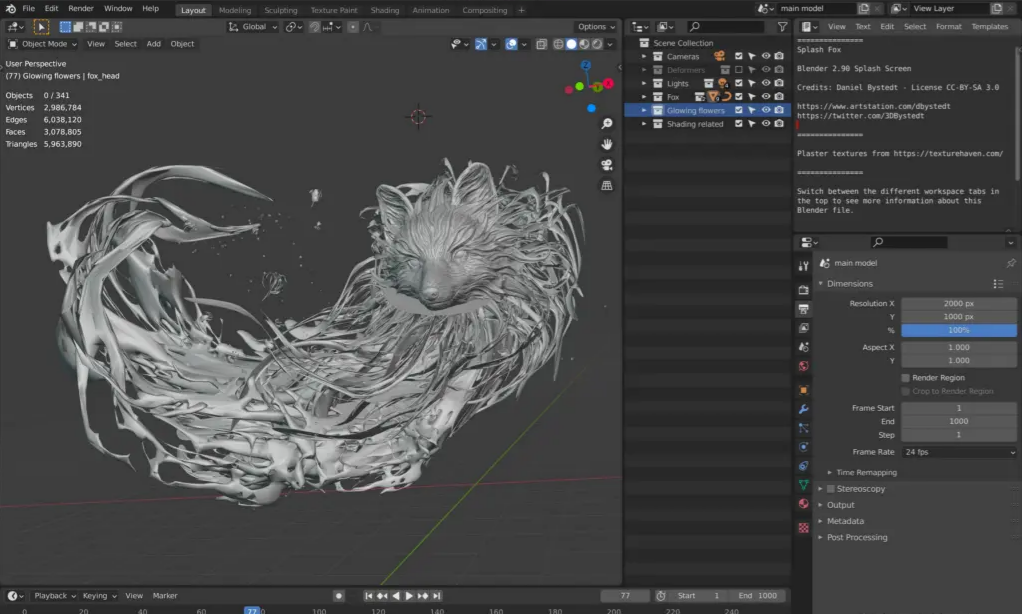This screenshot has width=1022, height=614.
Task: Click the play animation button
Action: point(409,596)
